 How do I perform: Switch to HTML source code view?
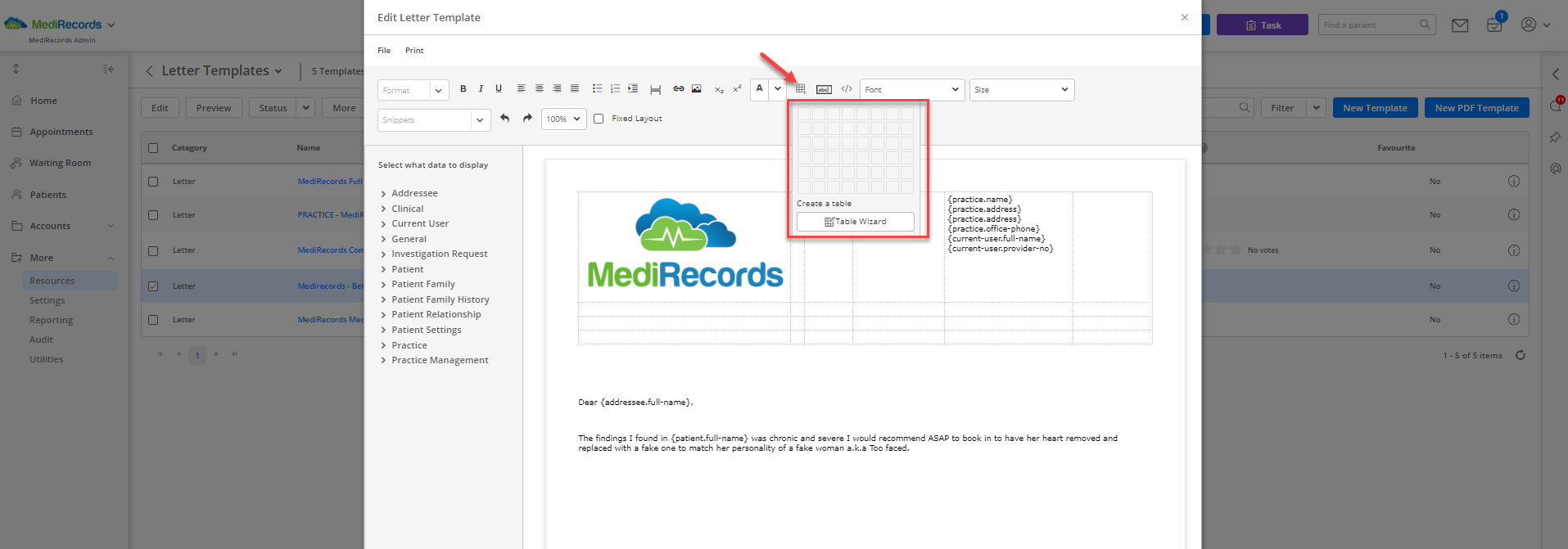click(x=847, y=89)
